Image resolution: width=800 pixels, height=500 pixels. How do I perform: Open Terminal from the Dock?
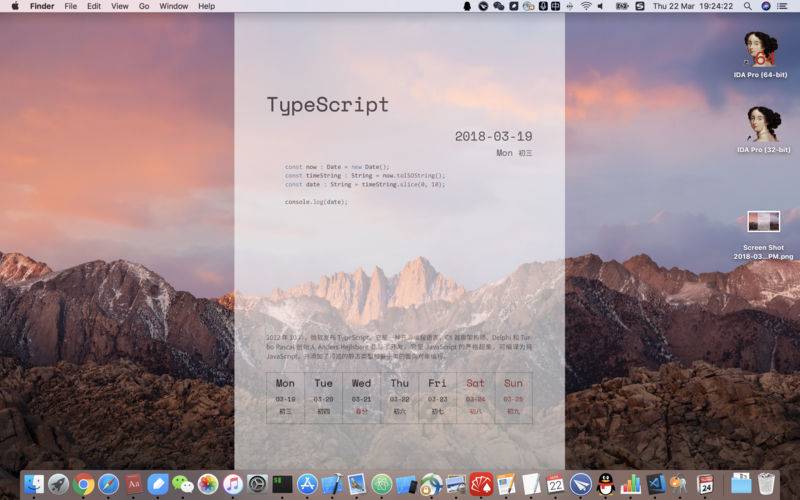tap(282, 484)
